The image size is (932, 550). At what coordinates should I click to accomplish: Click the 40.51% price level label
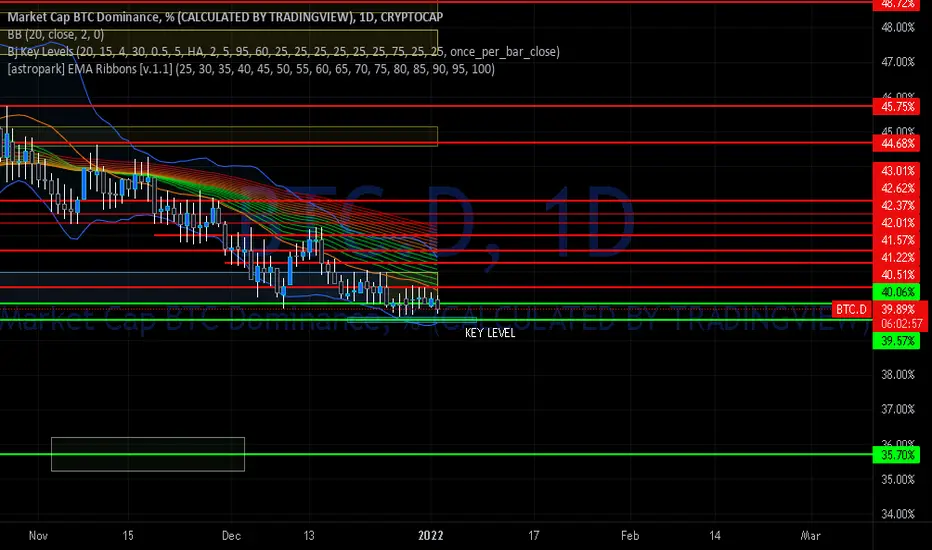896,275
